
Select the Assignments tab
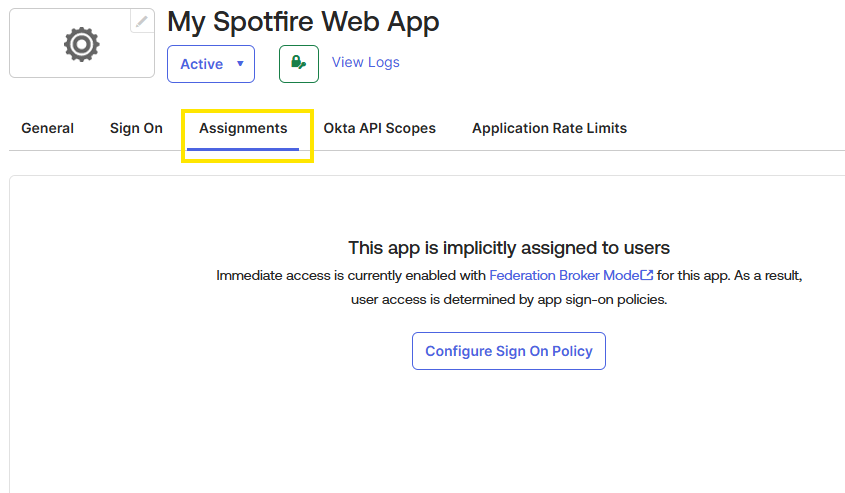[x=243, y=128]
